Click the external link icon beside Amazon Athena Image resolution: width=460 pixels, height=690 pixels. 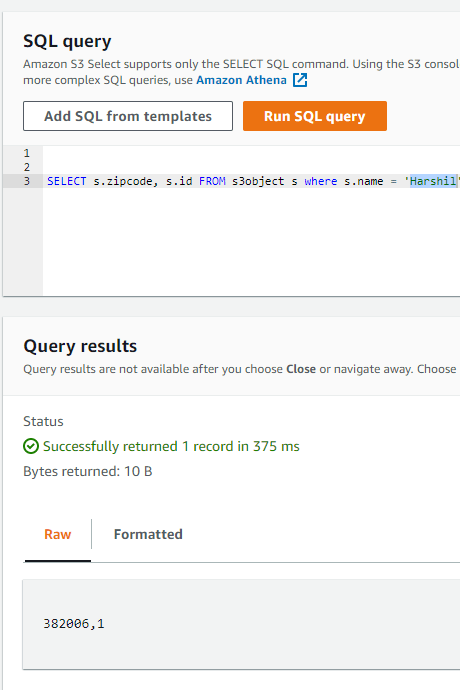pos(300,80)
